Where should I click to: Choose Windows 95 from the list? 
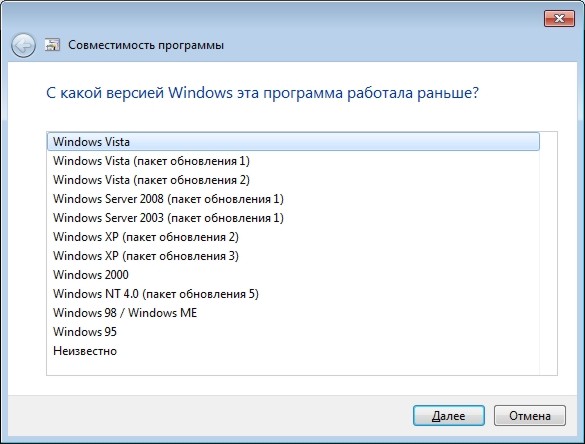[293, 332]
